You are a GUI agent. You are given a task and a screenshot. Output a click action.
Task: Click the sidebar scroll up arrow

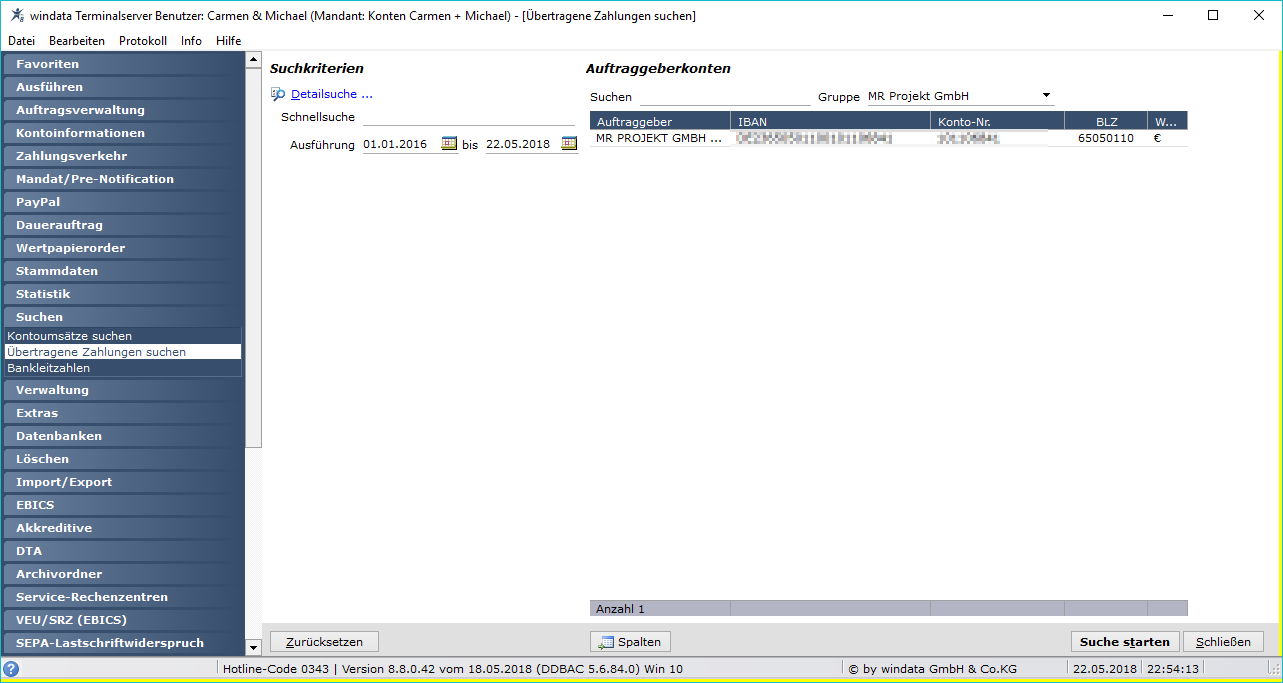(x=253, y=61)
